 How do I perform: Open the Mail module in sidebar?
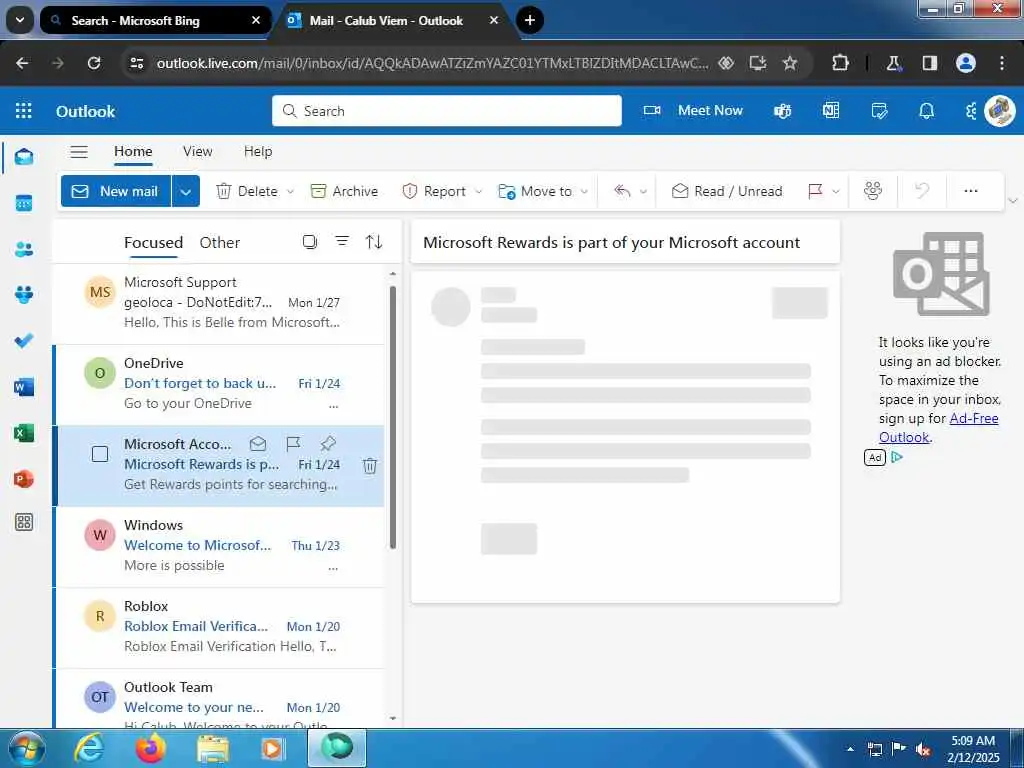[24, 157]
